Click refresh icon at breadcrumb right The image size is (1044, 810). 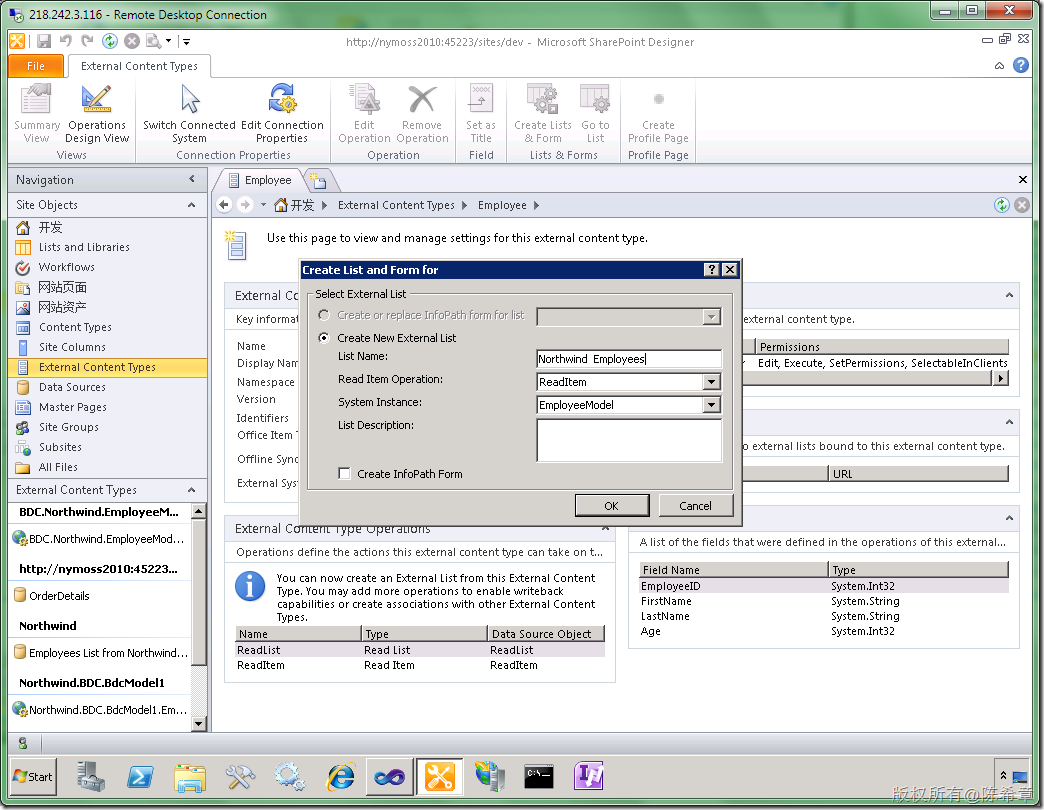[x=1001, y=205]
